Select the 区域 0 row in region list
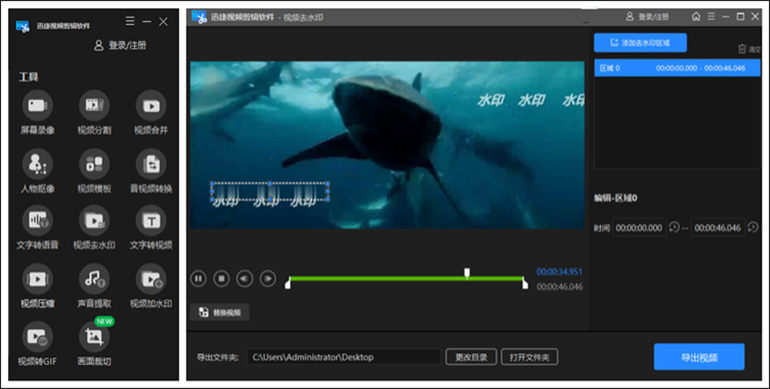 point(677,68)
